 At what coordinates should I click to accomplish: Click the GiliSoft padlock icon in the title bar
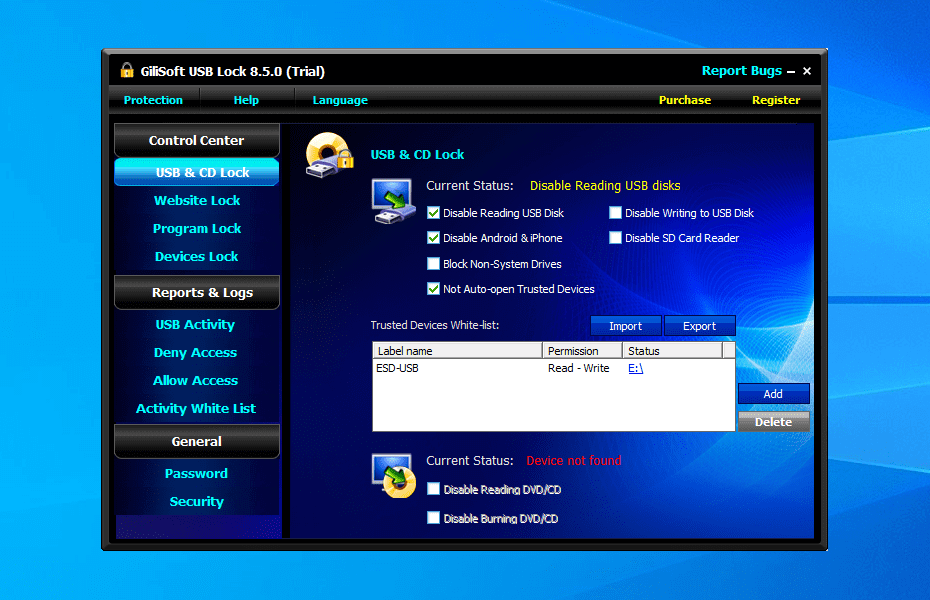tap(126, 71)
